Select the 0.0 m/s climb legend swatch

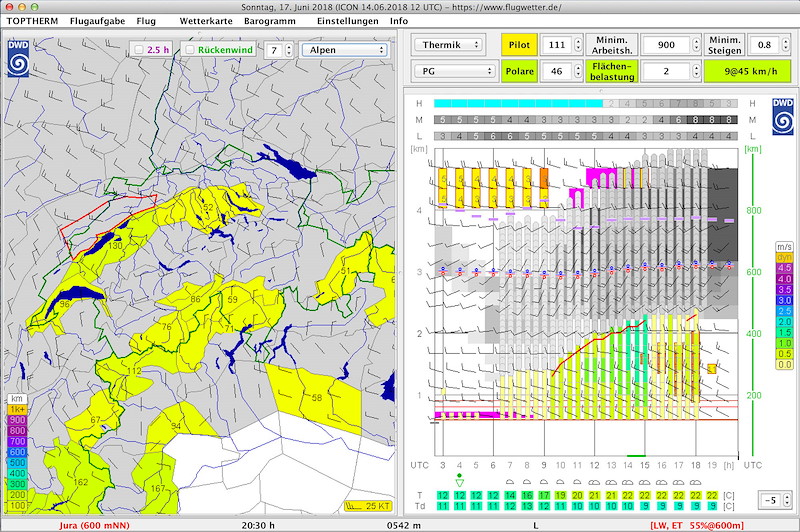(784, 365)
